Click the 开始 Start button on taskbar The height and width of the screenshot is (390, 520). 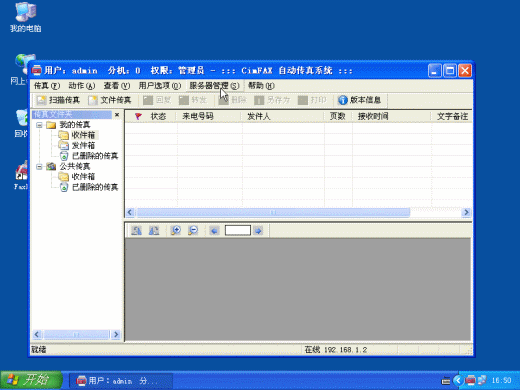pyautogui.click(x=32, y=380)
